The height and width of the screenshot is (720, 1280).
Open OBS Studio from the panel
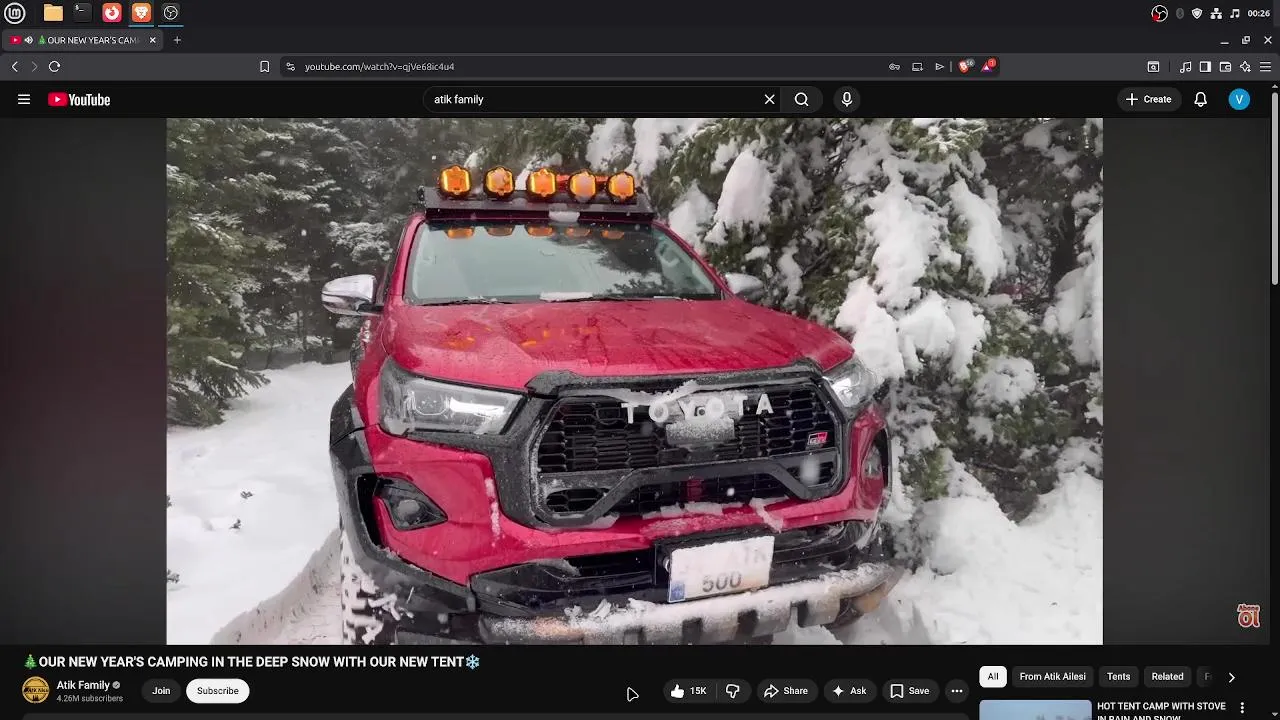coord(171,13)
